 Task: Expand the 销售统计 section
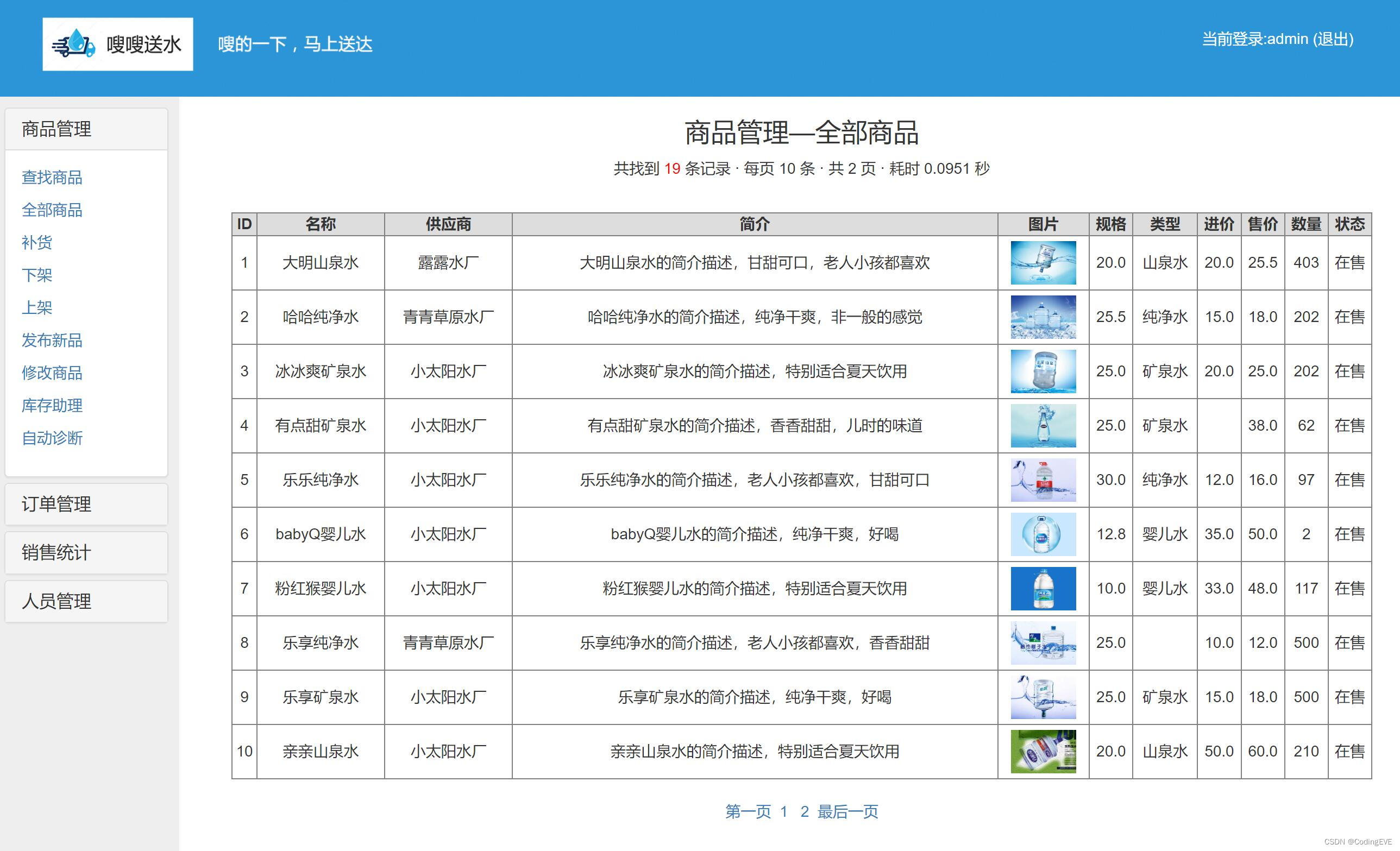55,553
